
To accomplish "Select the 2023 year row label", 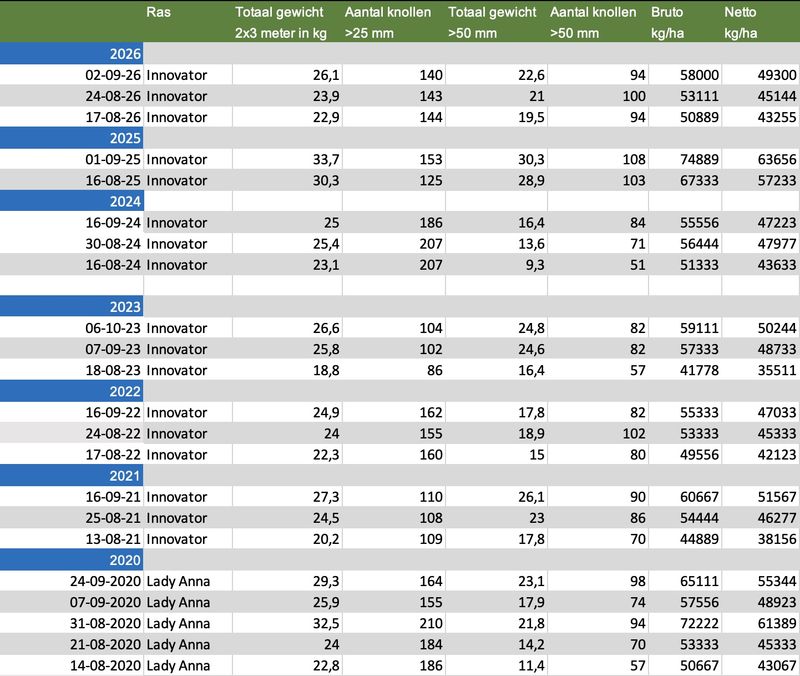I will [71, 306].
